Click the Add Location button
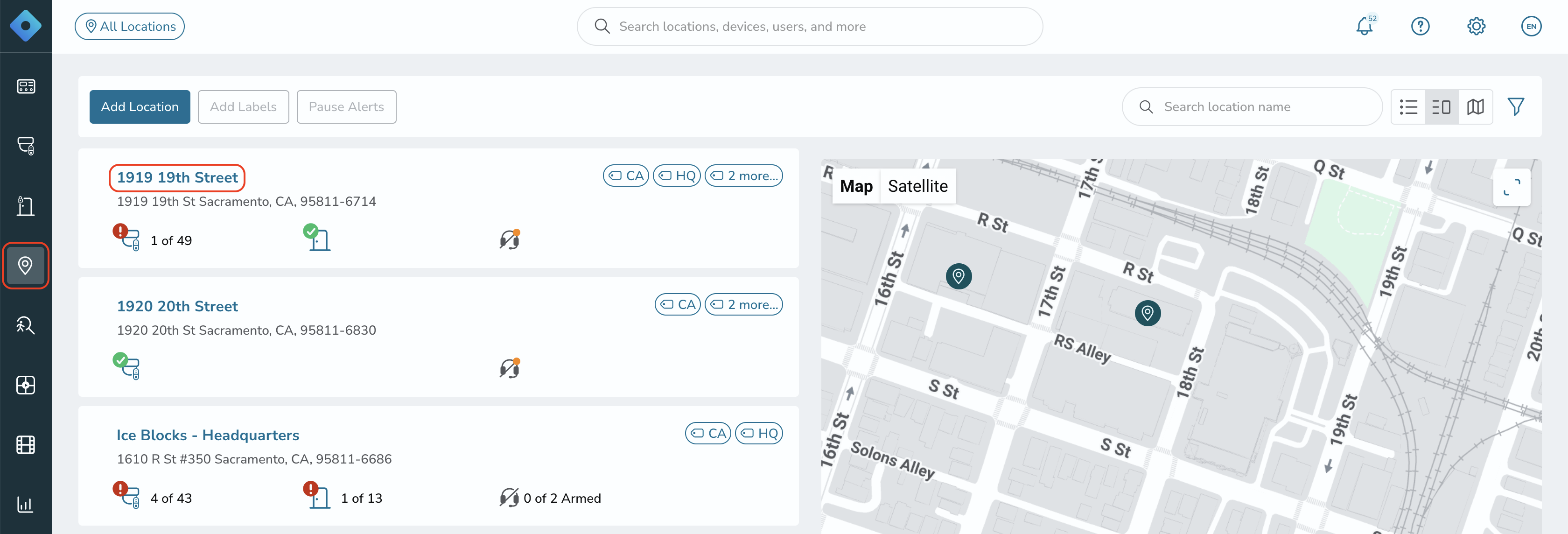 point(140,107)
